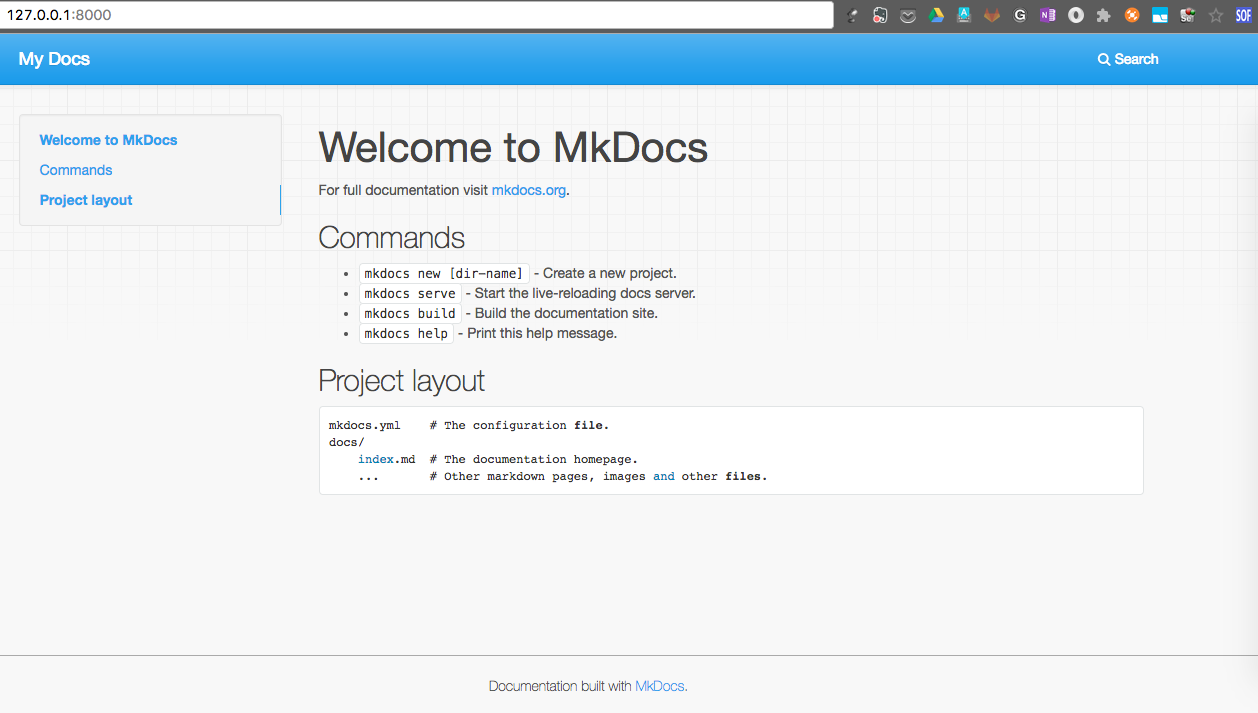The width and height of the screenshot is (1258, 713).
Task: Click 'index.md' in the code block
Action: click(386, 459)
